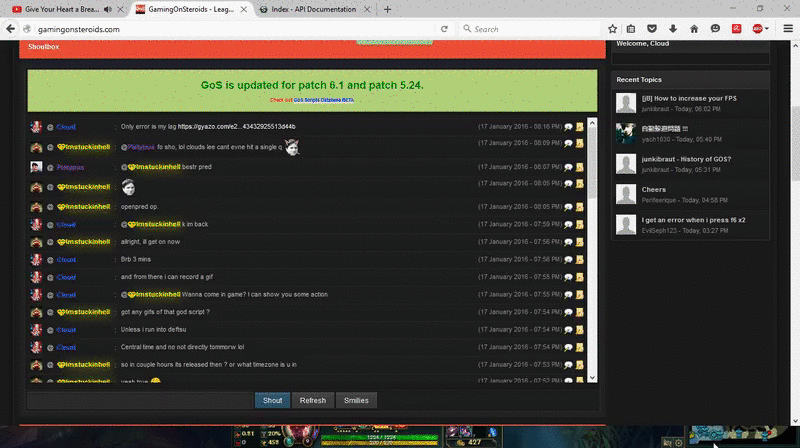Click the Shoutbox header title

43,46
